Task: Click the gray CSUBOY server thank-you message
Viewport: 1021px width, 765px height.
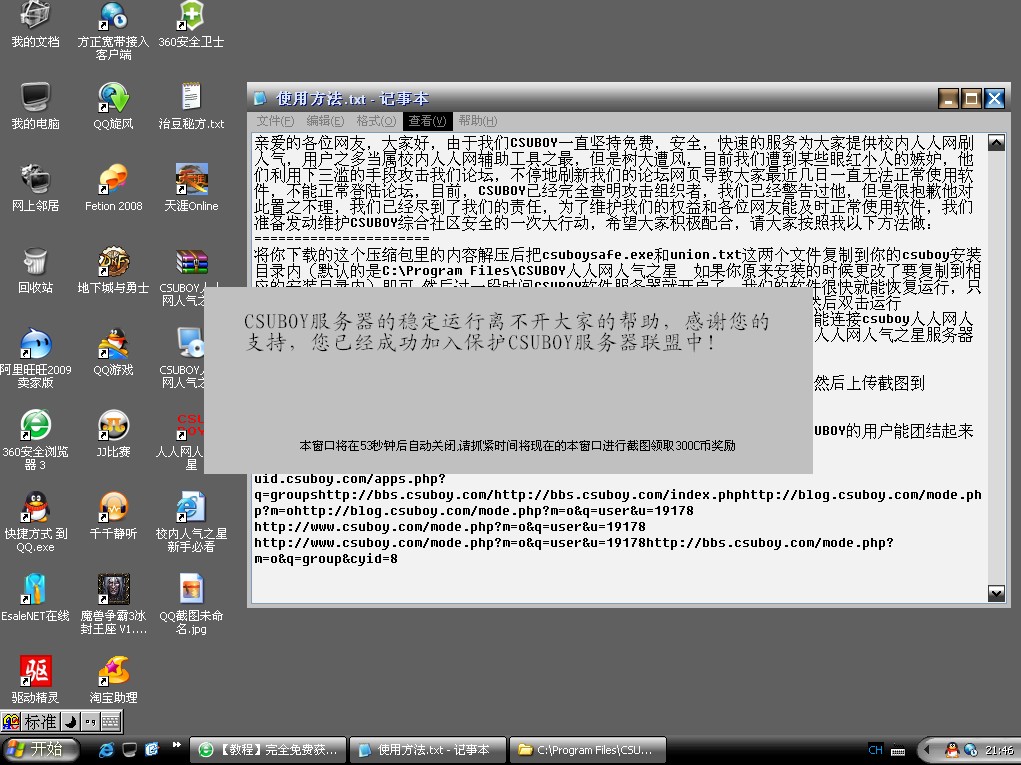Action: 507,331
